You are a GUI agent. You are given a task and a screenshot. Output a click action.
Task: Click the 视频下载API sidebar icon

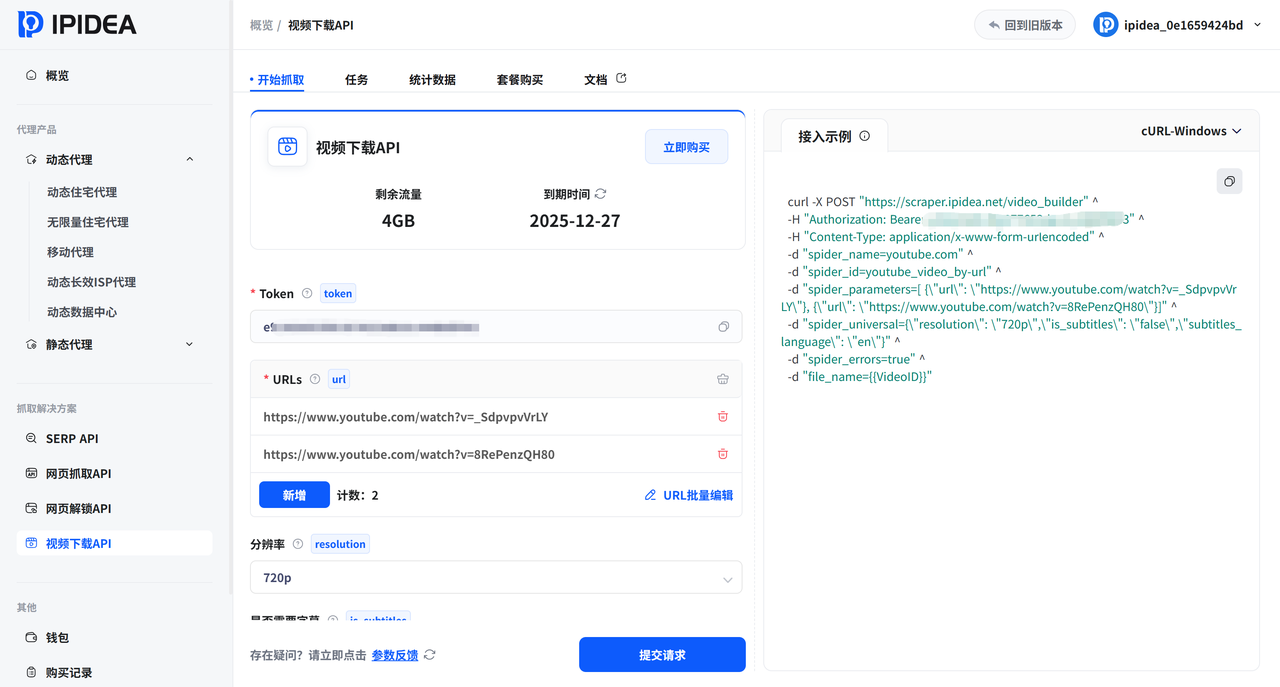click(x=31, y=543)
